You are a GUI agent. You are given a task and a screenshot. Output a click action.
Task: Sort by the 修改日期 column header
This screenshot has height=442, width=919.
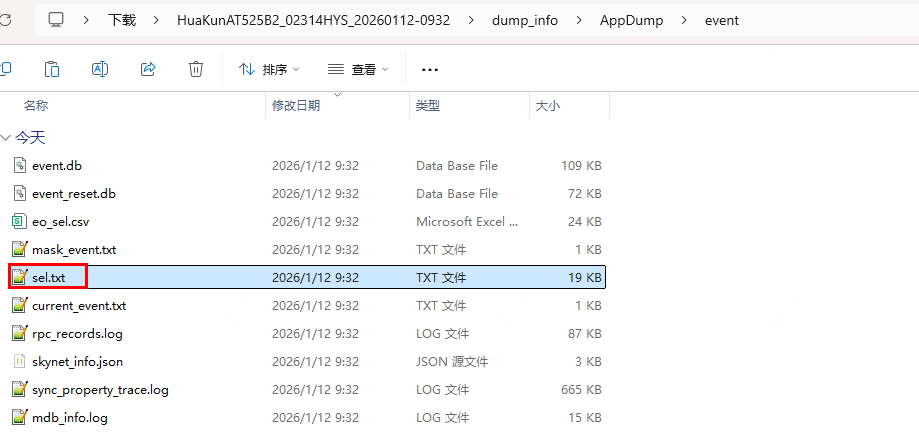[296, 105]
